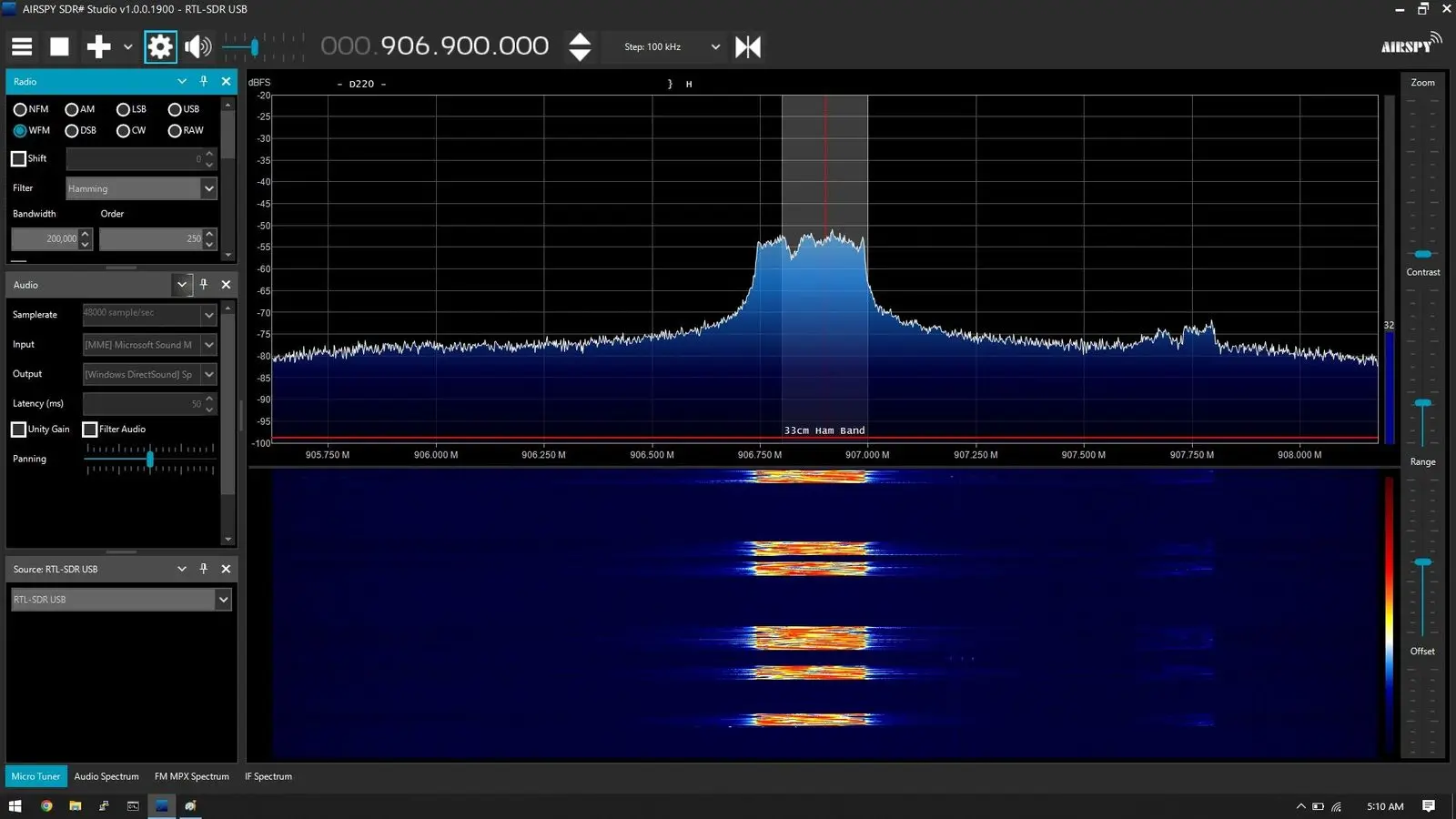Click the AIRSPY logo
Screen dimensions: 1456x819
click(1410, 44)
